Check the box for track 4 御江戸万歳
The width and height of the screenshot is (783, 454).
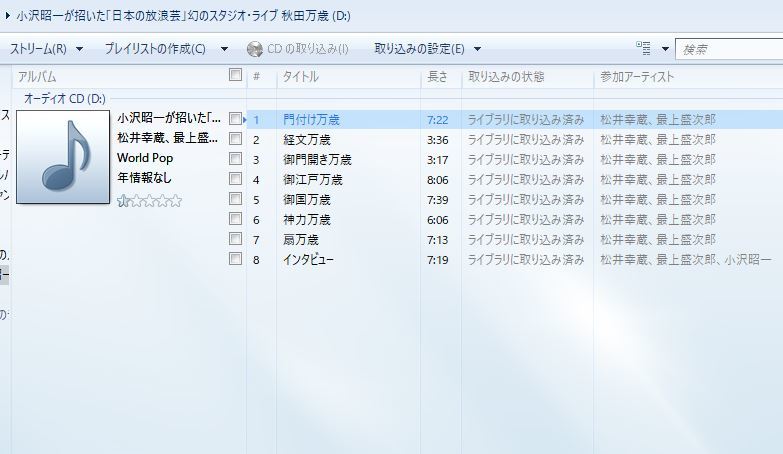pos(235,179)
